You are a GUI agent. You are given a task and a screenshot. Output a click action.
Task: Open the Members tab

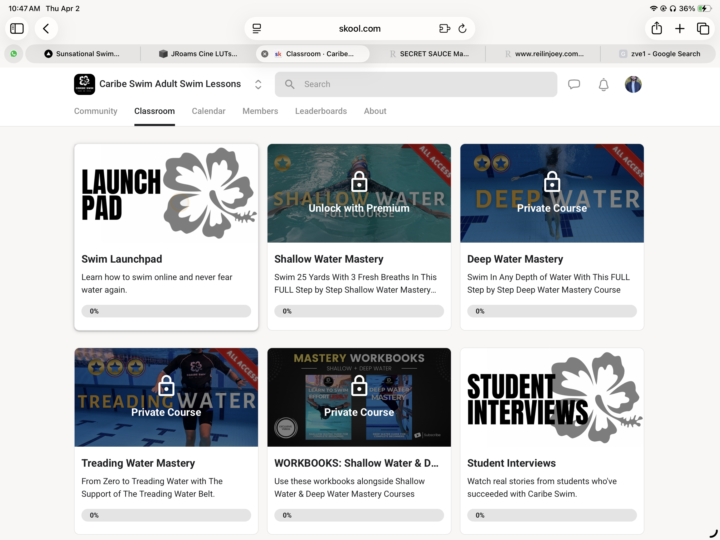[x=260, y=111]
